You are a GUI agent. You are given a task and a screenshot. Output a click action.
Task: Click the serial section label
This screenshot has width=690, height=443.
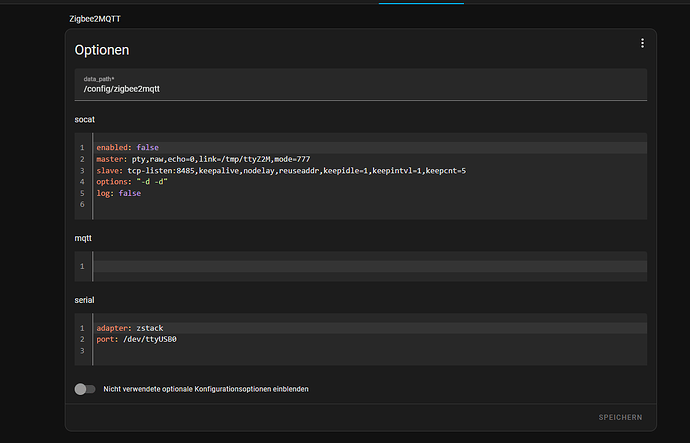84,300
